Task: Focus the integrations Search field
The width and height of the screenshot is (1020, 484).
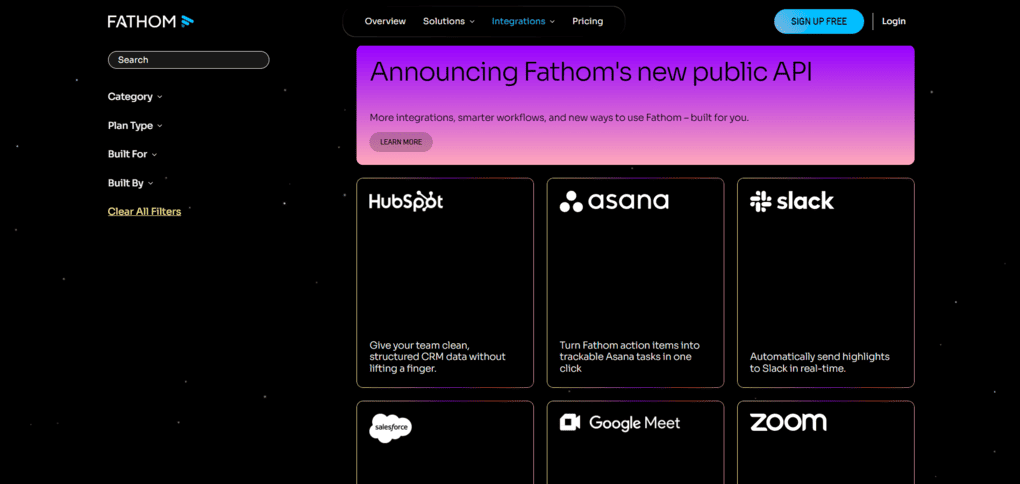Action: tap(189, 60)
